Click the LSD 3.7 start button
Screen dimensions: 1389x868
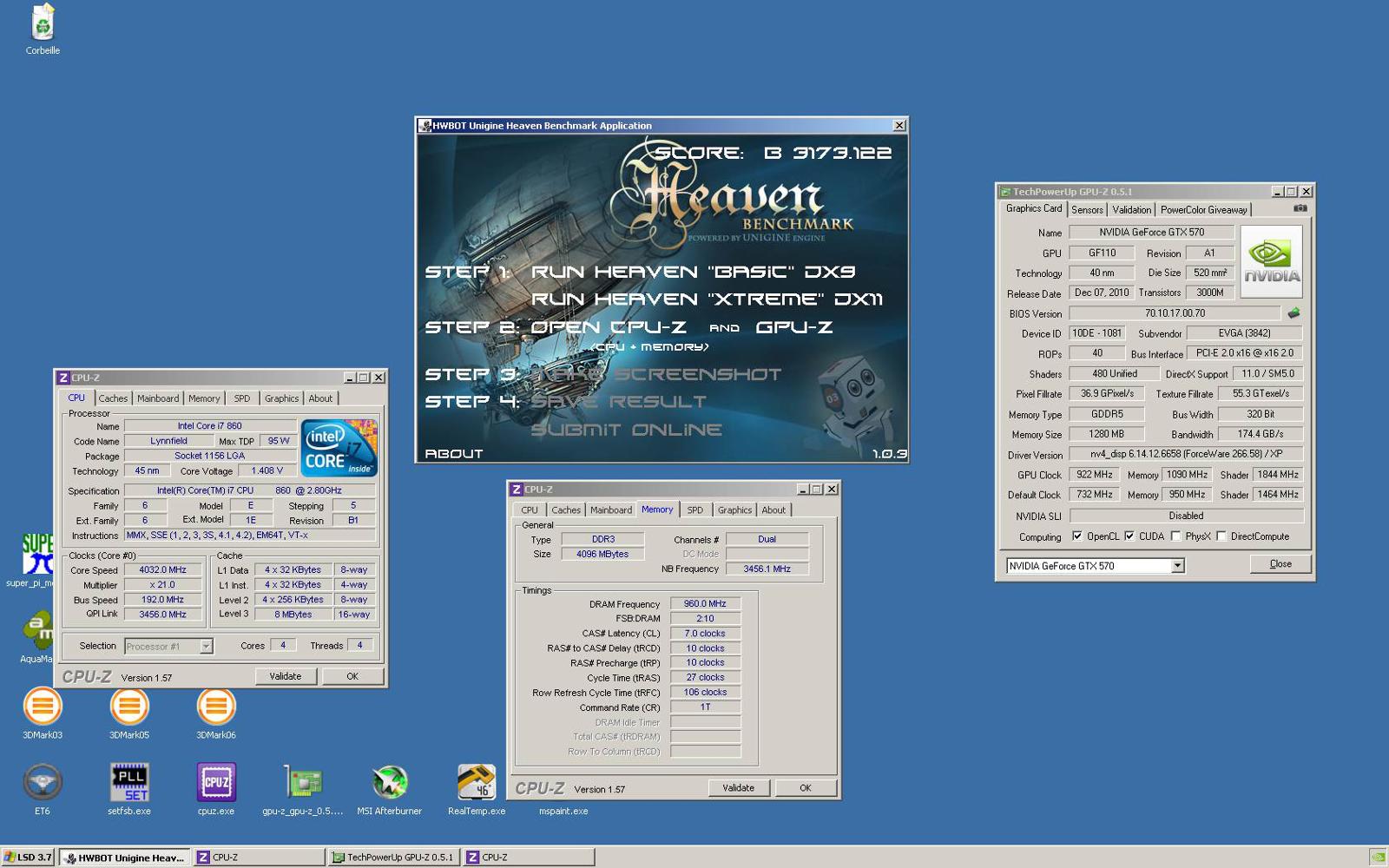(28, 857)
